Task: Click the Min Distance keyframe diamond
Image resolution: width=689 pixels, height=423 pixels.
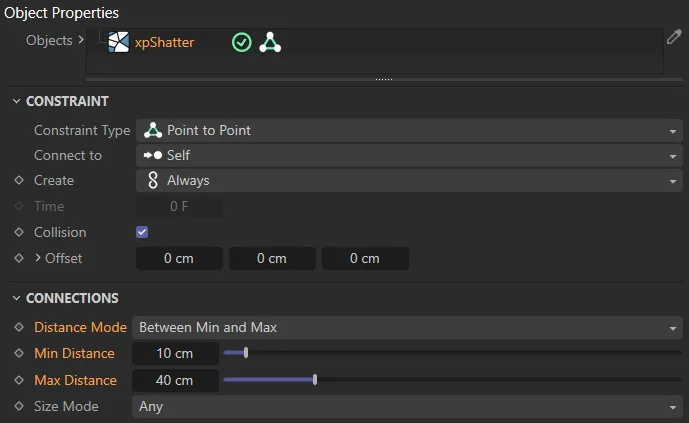Action: [19, 354]
